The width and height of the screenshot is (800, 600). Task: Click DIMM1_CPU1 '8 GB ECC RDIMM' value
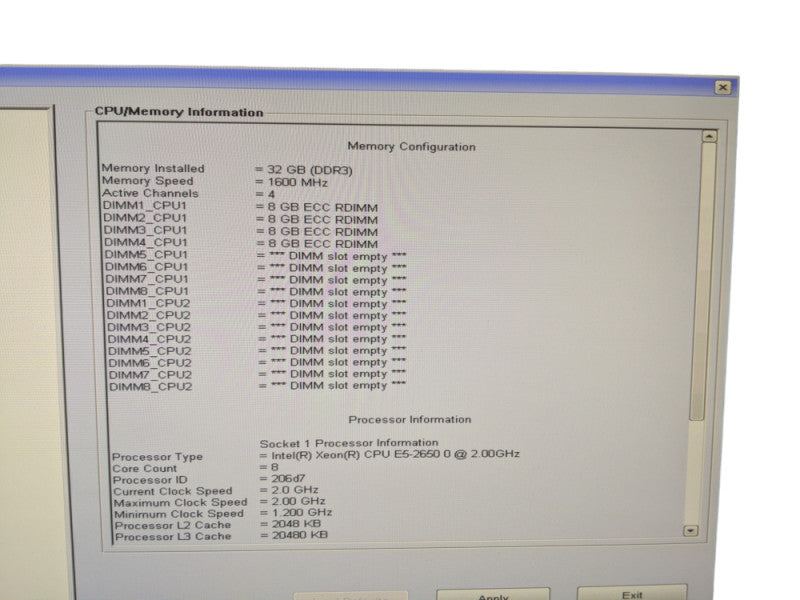tap(323, 208)
